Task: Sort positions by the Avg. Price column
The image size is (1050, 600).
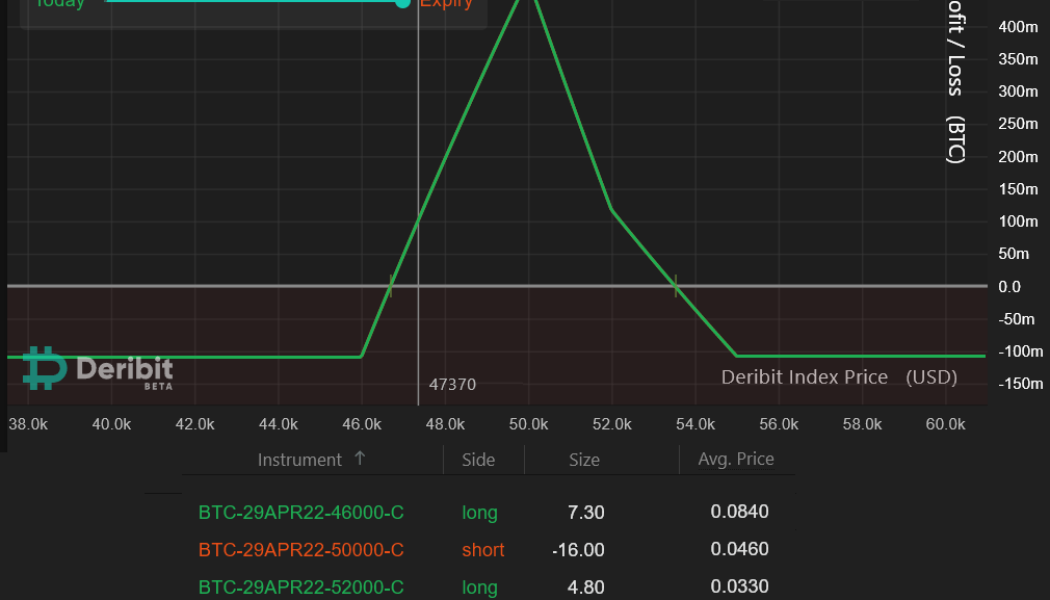Action: (x=736, y=459)
